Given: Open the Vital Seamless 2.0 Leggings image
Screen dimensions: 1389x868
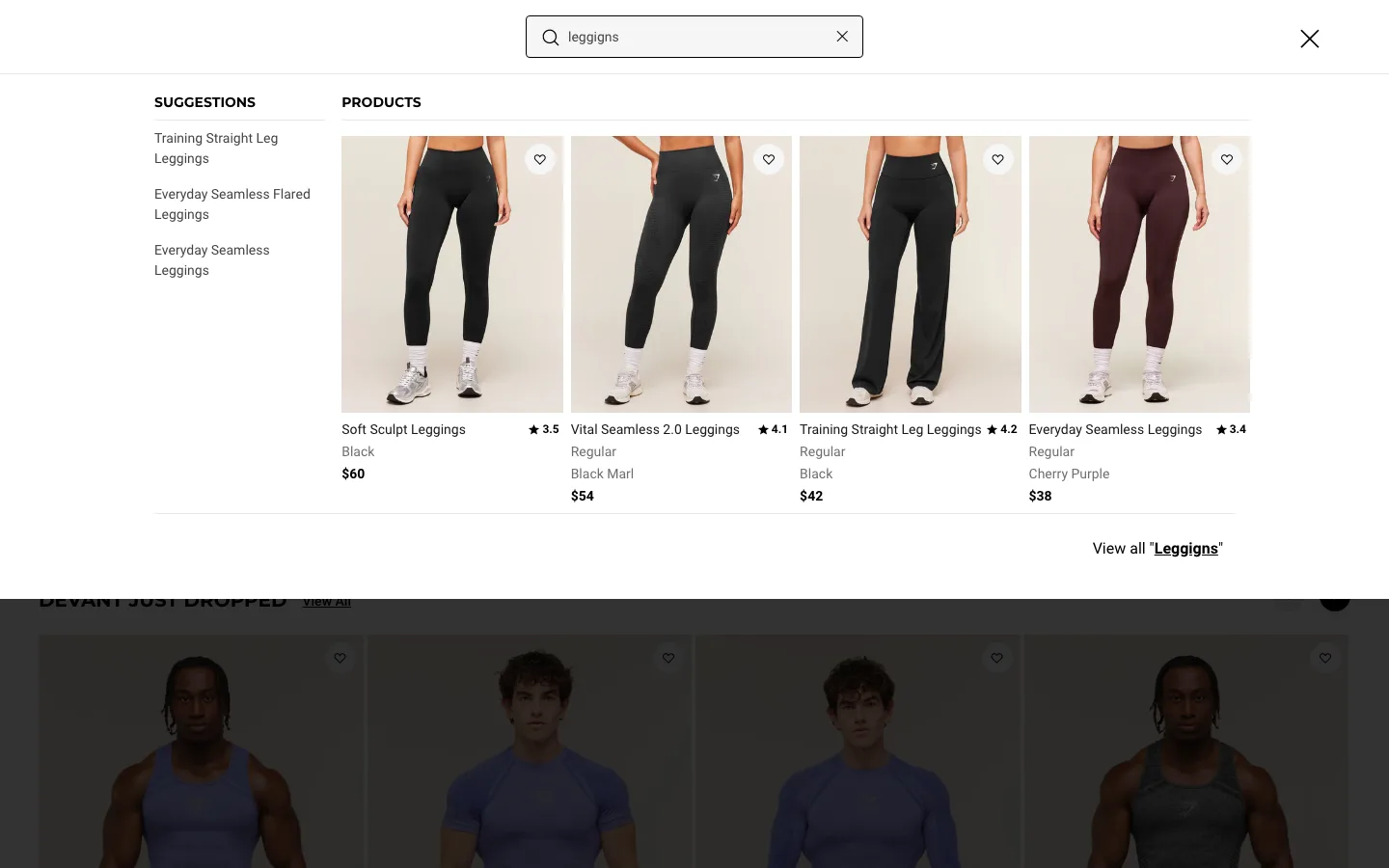Looking at the screenshot, I should click(681, 274).
